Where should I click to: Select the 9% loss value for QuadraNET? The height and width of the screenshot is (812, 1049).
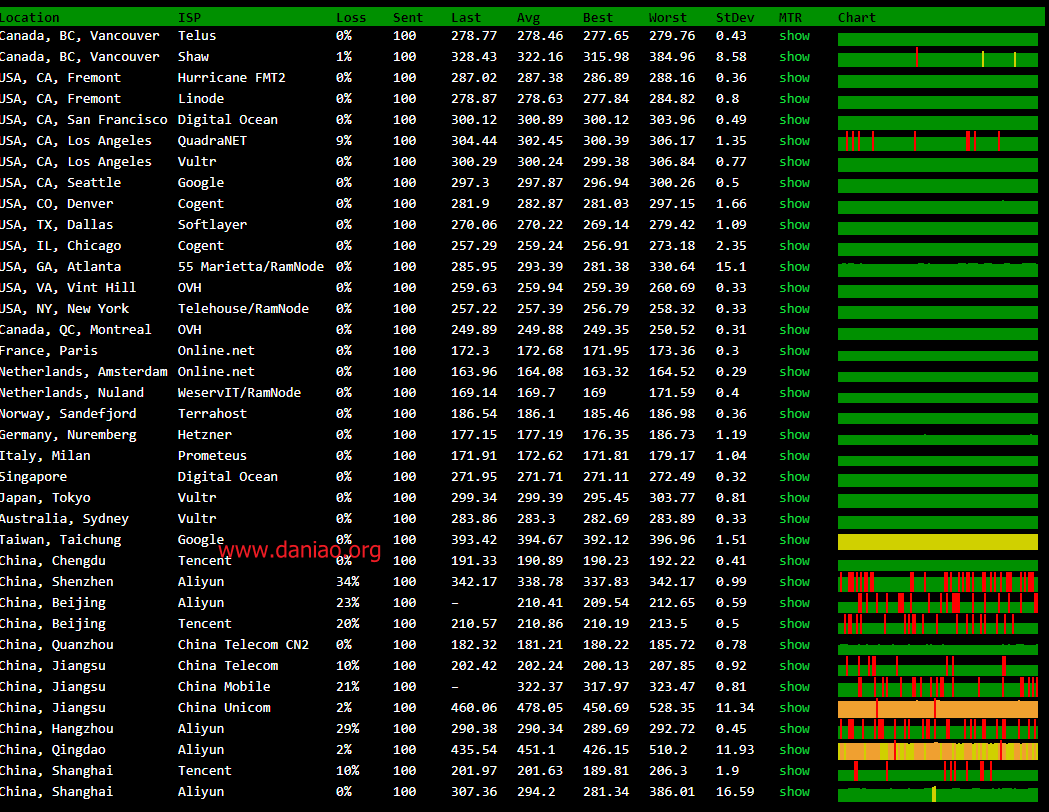(343, 140)
